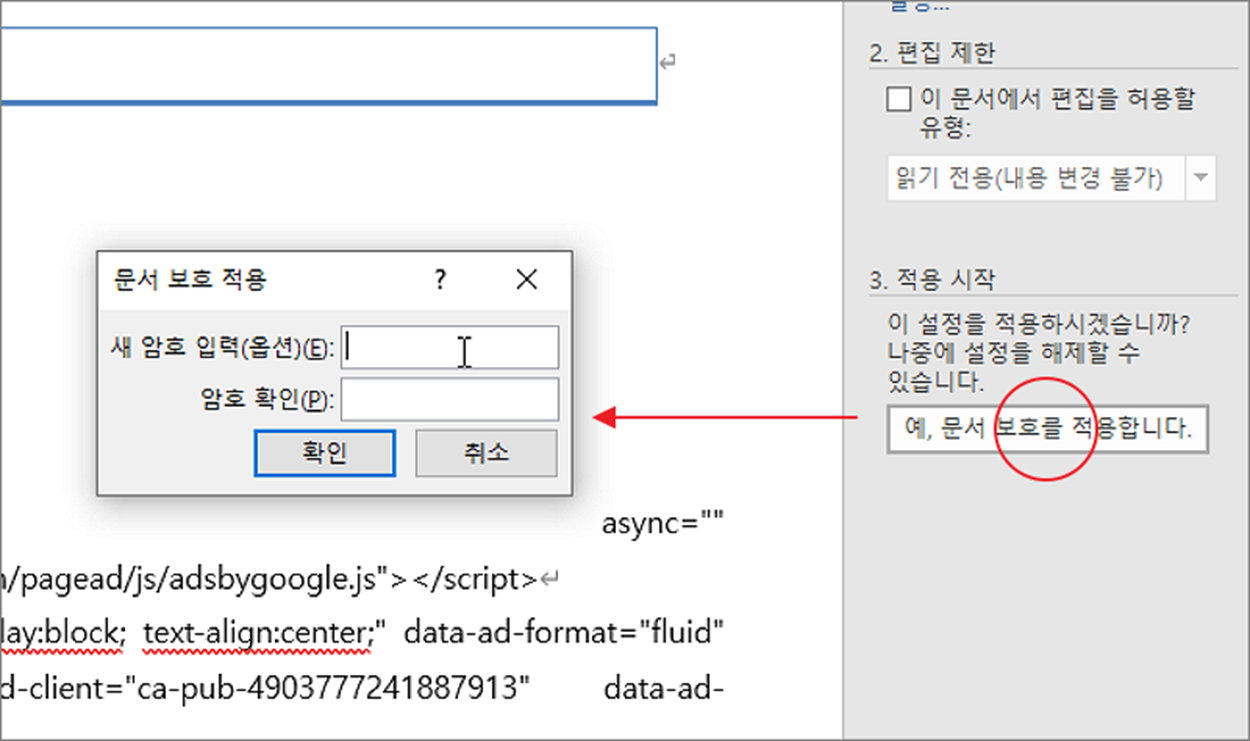Click the 문서 보호 적용 dialog title
1250x741 pixels.
191,280
